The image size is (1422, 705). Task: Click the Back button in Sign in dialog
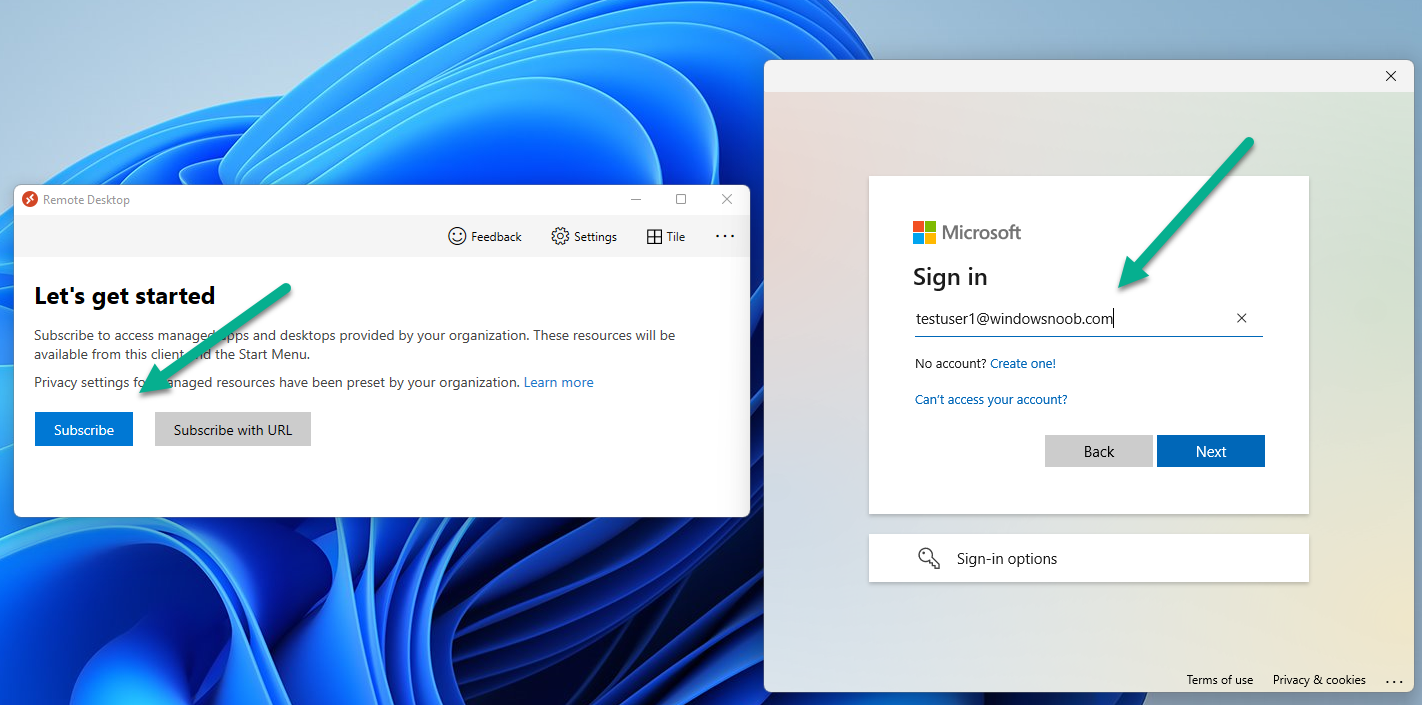coord(1099,451)
